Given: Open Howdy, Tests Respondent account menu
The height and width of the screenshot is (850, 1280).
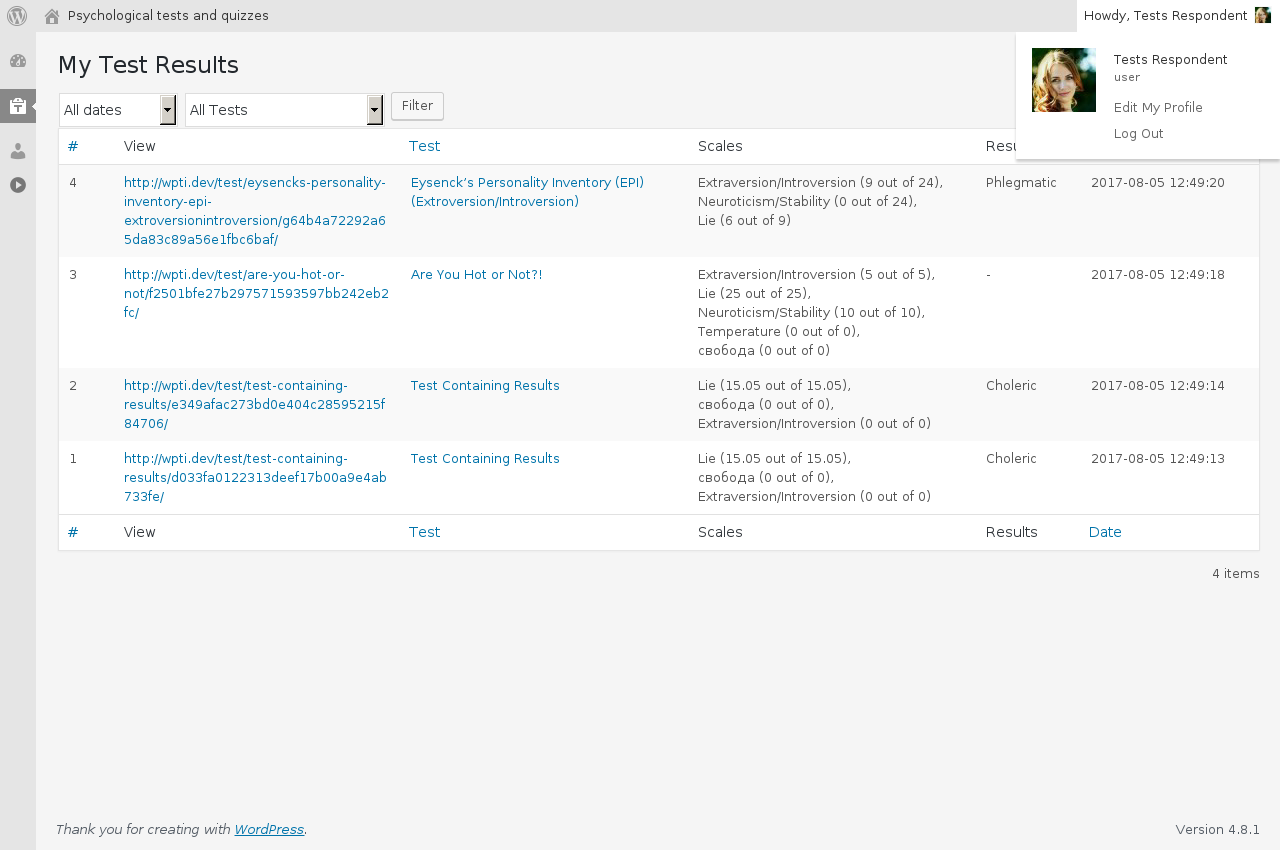Looking at the screenshot, I should 1165,16.
